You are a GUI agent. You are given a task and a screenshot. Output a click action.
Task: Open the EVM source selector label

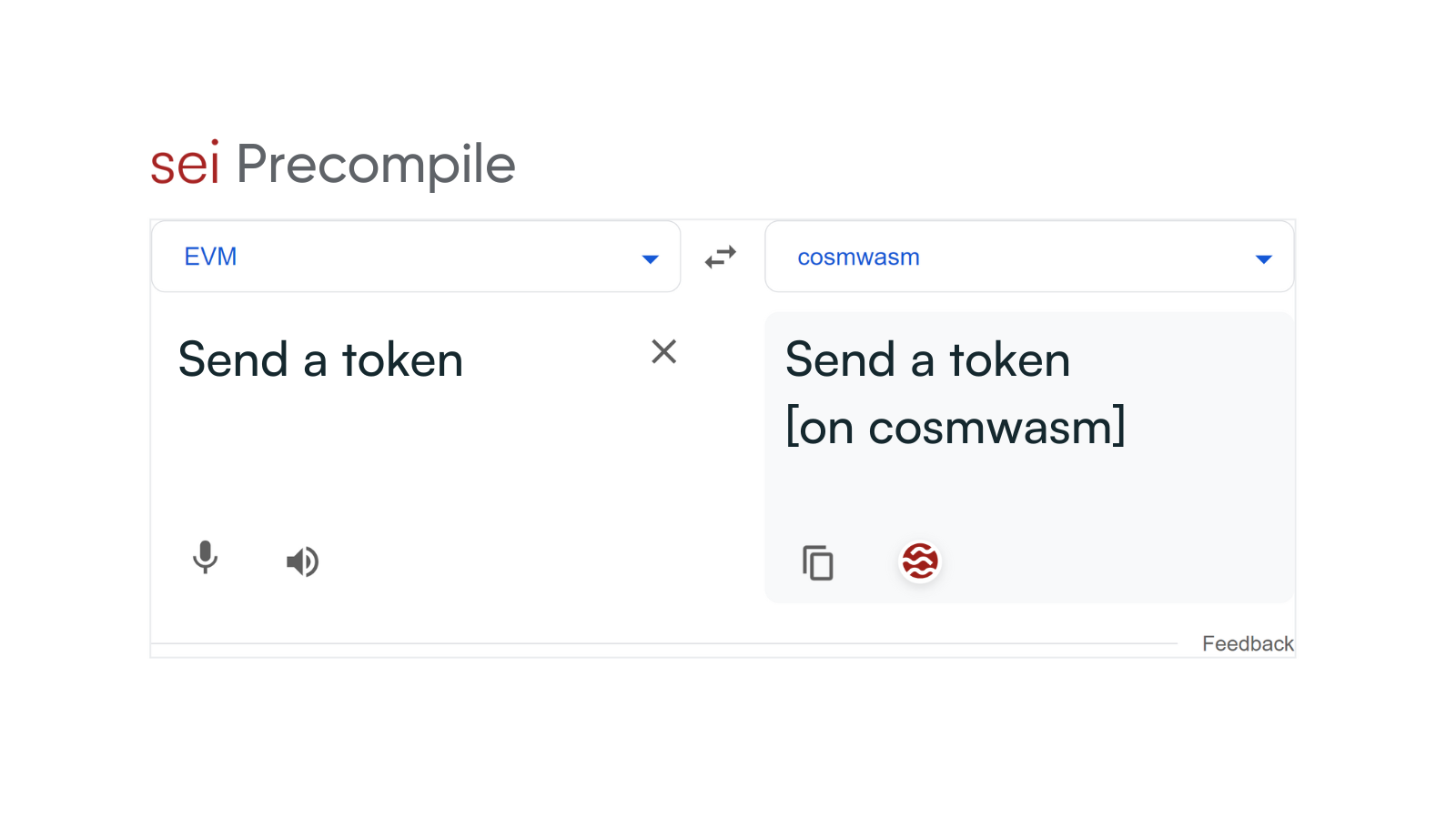click(210, 257)
